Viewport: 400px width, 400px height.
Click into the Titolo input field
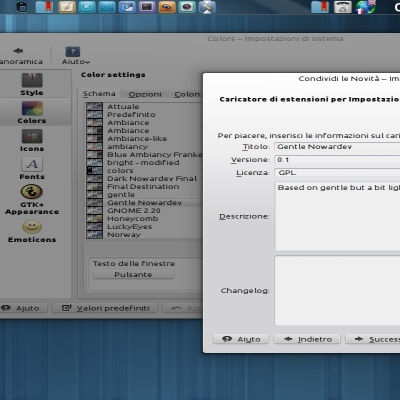click(x=337, y=147)
